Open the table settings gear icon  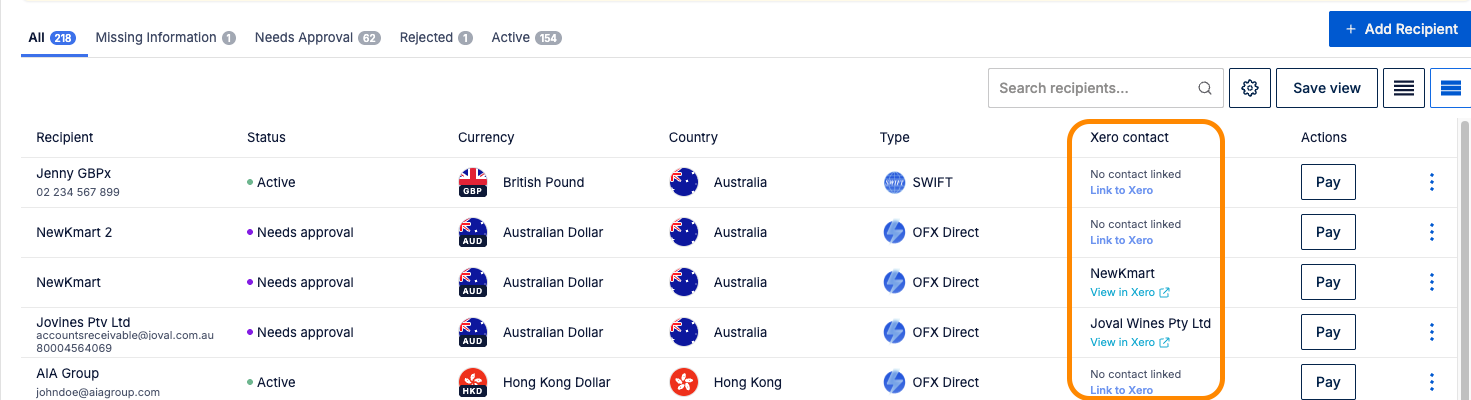click(1249, 88)
